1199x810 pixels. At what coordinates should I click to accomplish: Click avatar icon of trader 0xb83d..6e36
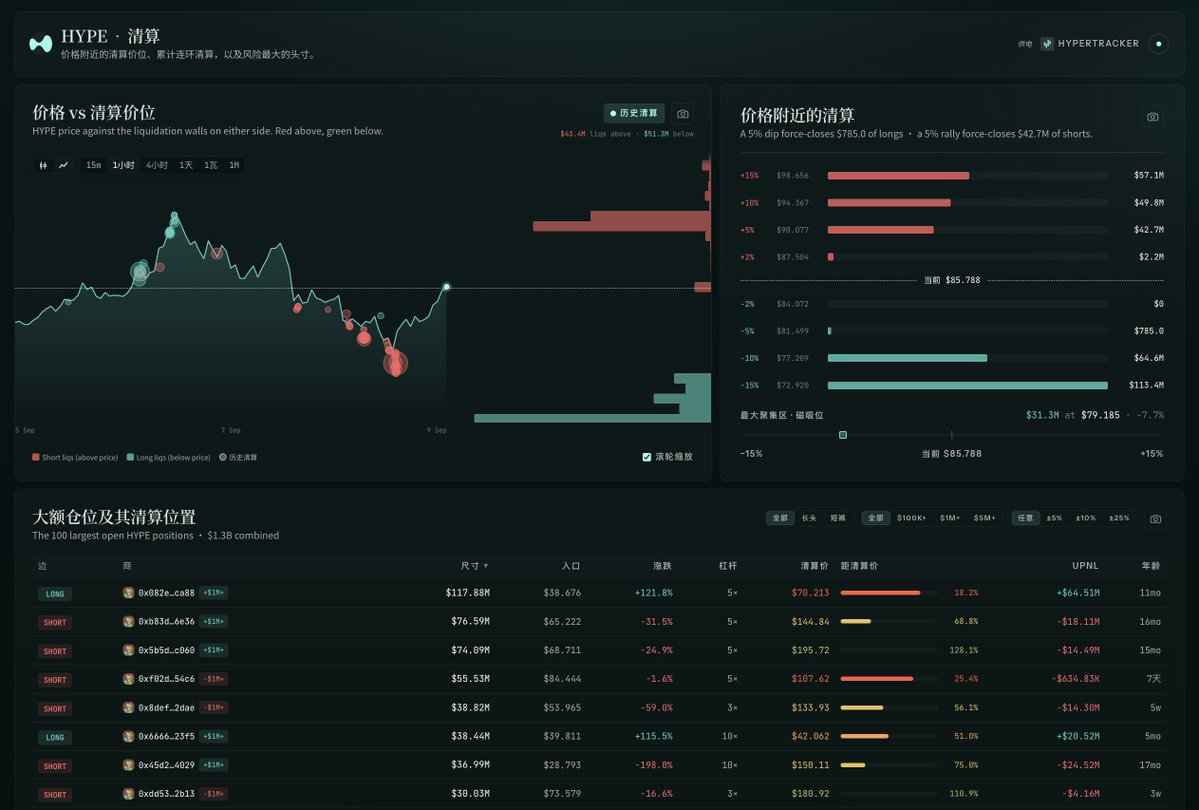(128, 621)
